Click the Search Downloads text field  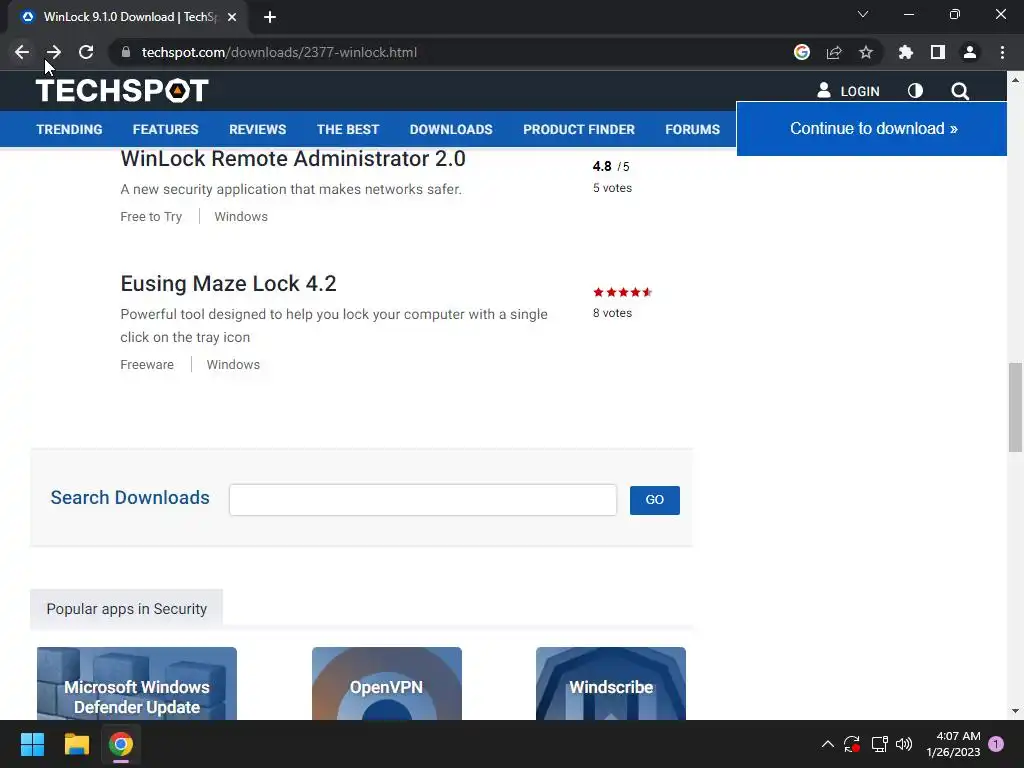(x=423, y=500)
